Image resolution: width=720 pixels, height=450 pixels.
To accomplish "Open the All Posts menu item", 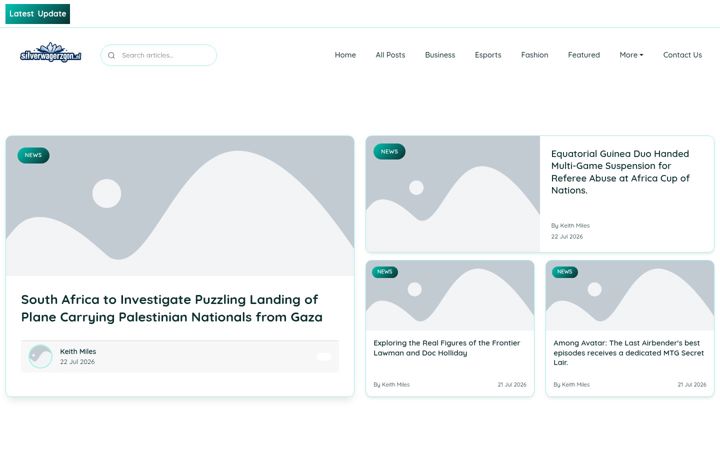I will click(390, 55).
